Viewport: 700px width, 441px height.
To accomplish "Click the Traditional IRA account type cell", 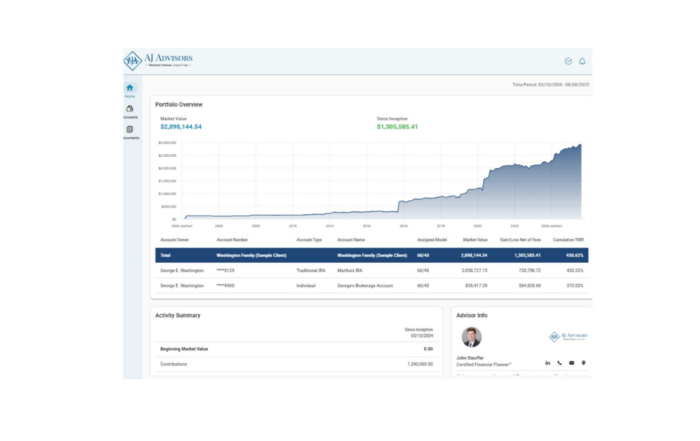I will (311, 270).
